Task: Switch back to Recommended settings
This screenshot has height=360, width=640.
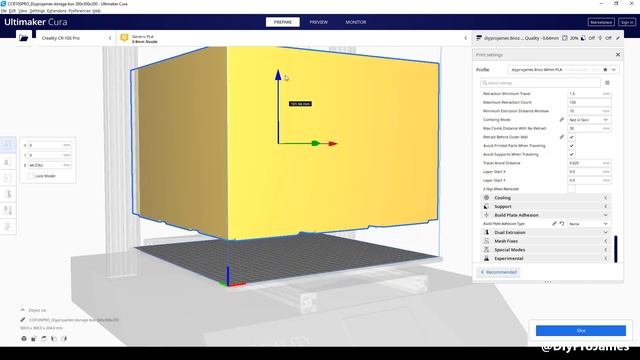Action: [x=498, y=272]
